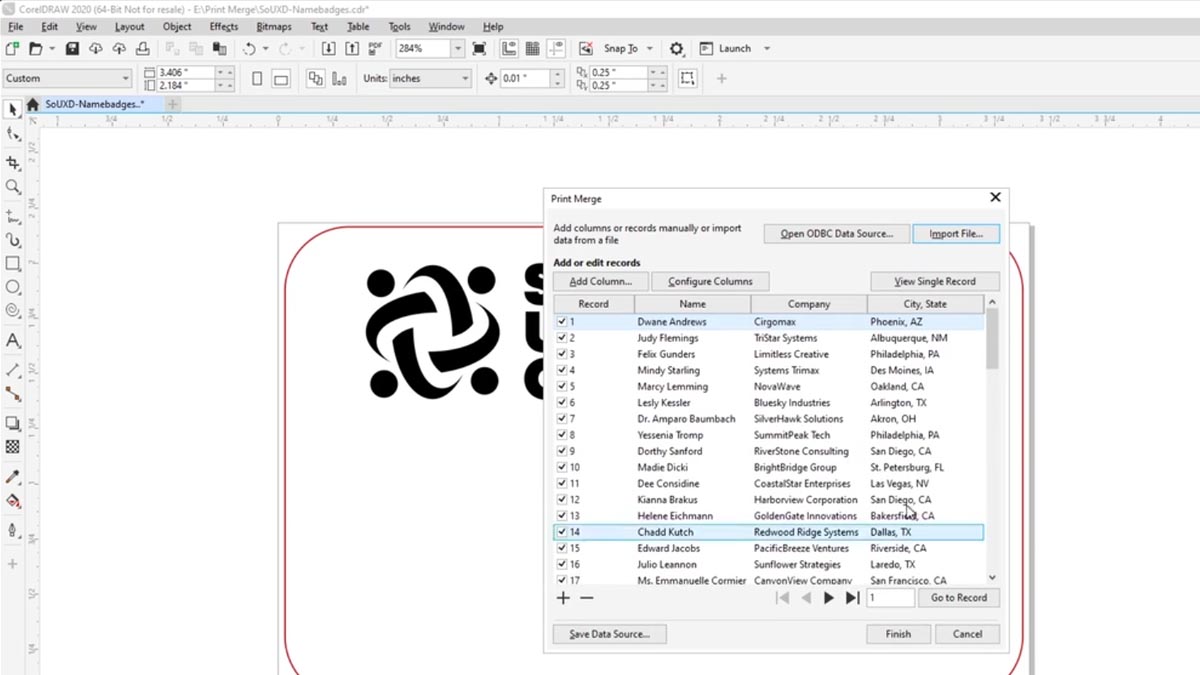The height and width of the screenshot is (675, 1200).
Task: Select the Pick tool
Action: point(13,108)
